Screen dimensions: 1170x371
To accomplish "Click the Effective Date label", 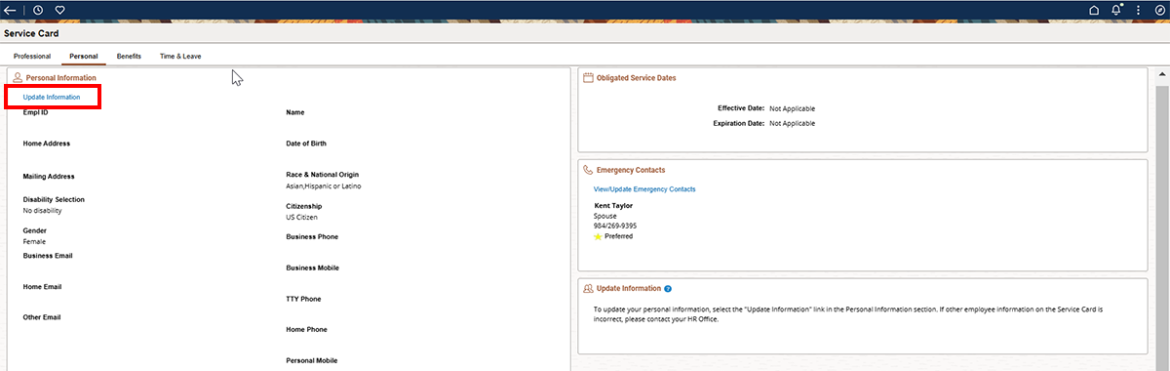I will coord(741,108).
